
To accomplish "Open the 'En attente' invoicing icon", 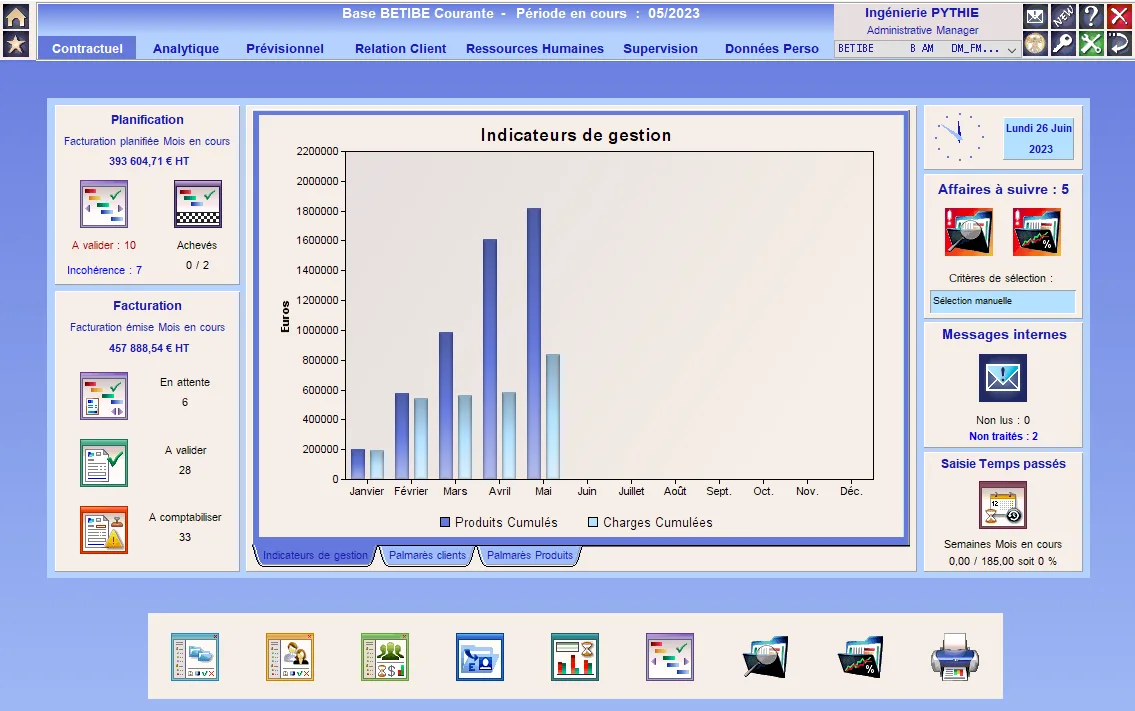I will [104, 396].
